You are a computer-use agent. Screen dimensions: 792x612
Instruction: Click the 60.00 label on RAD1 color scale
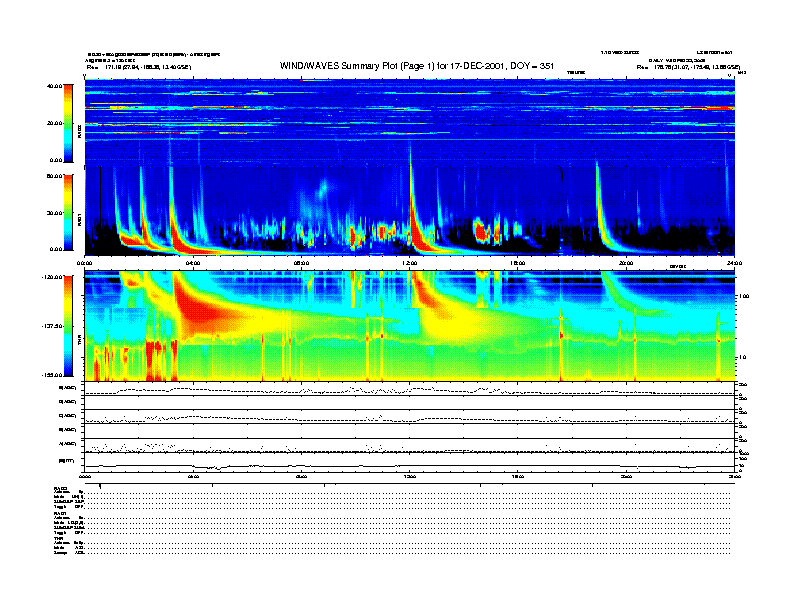click(x=54, y=176)
